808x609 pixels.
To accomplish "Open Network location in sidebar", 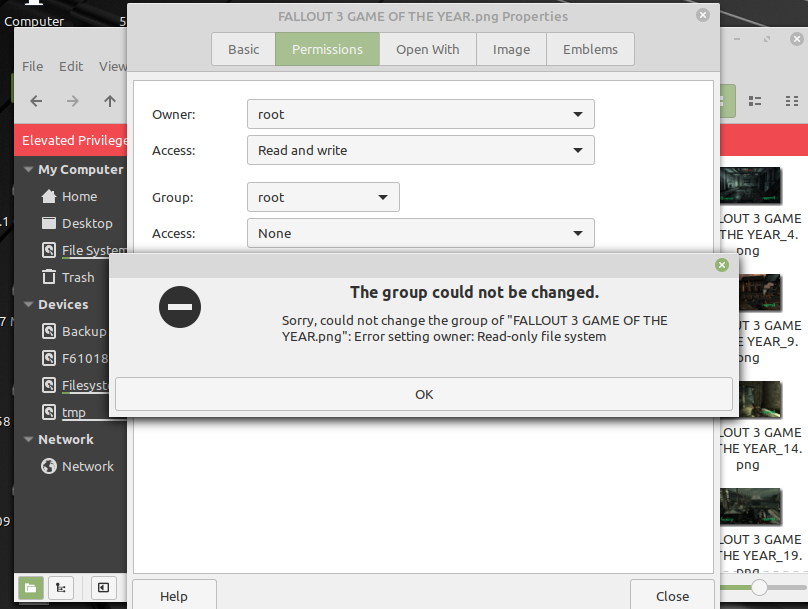I will (88, 466).
